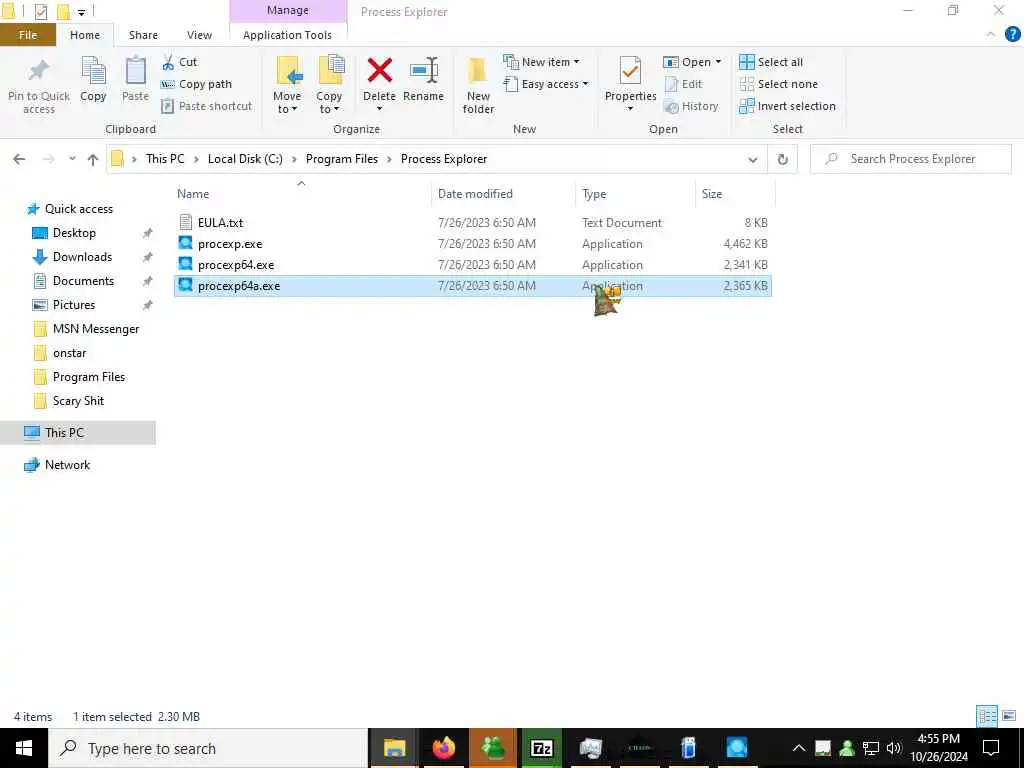Viewport: 1024px width, 768px height.
Task: Go back with the Back arrow
Action: (19, 159)
